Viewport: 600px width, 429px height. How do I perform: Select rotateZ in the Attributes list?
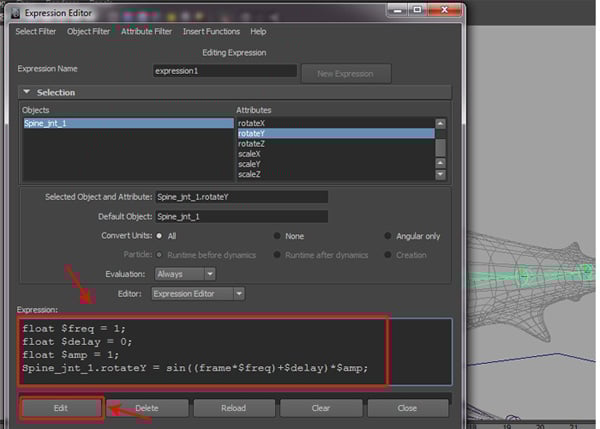[336, 144]
